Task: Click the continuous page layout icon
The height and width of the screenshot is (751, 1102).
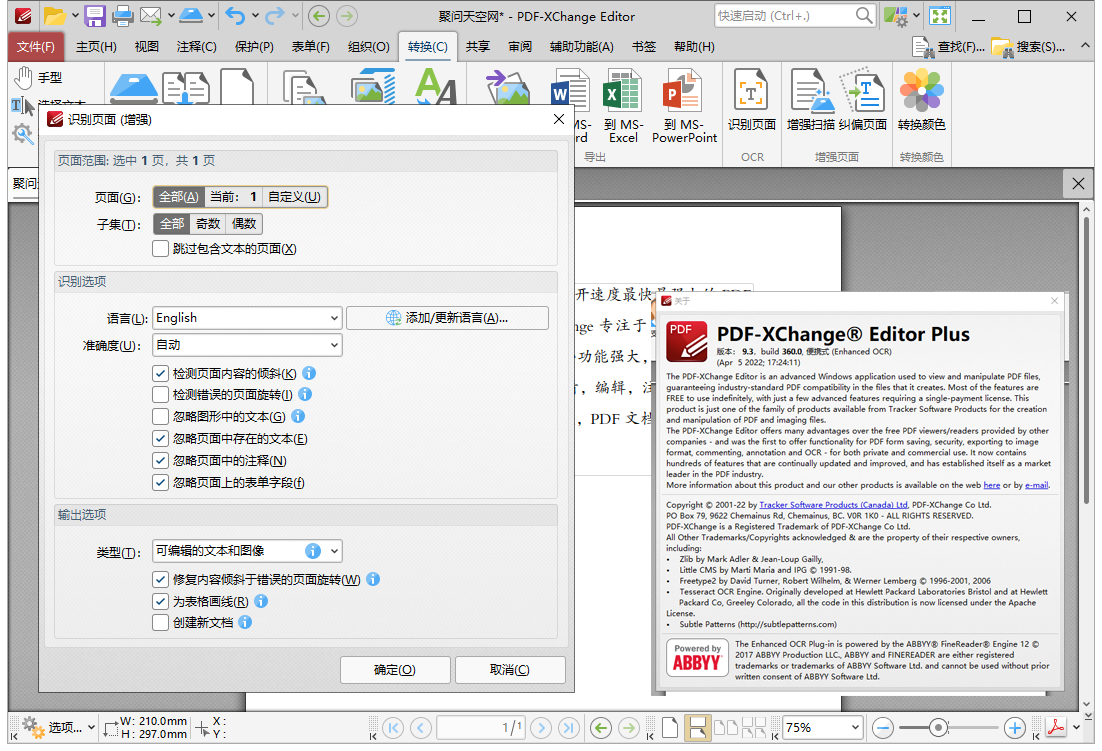Action: click(x=697, y=728)
